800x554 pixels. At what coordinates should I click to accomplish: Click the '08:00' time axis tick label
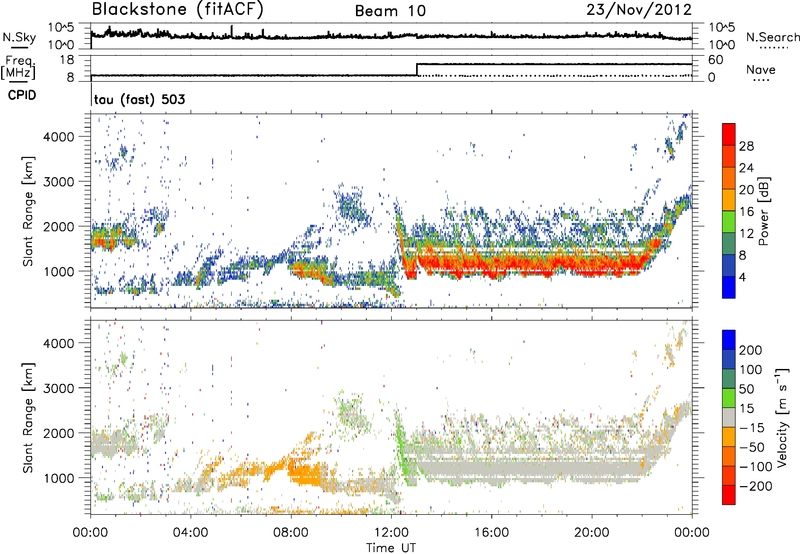click(291, 533)
